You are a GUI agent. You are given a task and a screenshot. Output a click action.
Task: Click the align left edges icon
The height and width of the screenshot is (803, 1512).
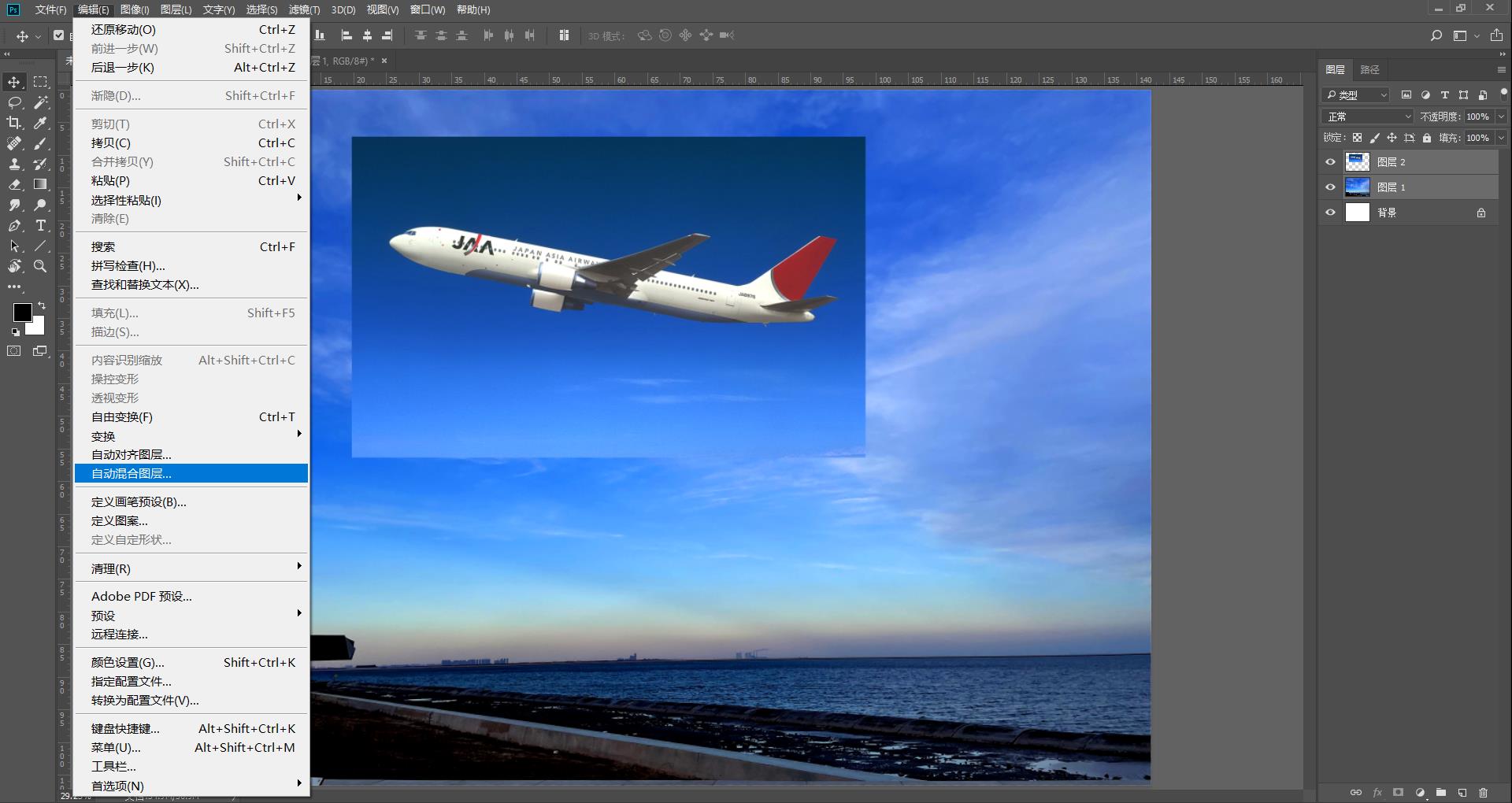point(346,35)
